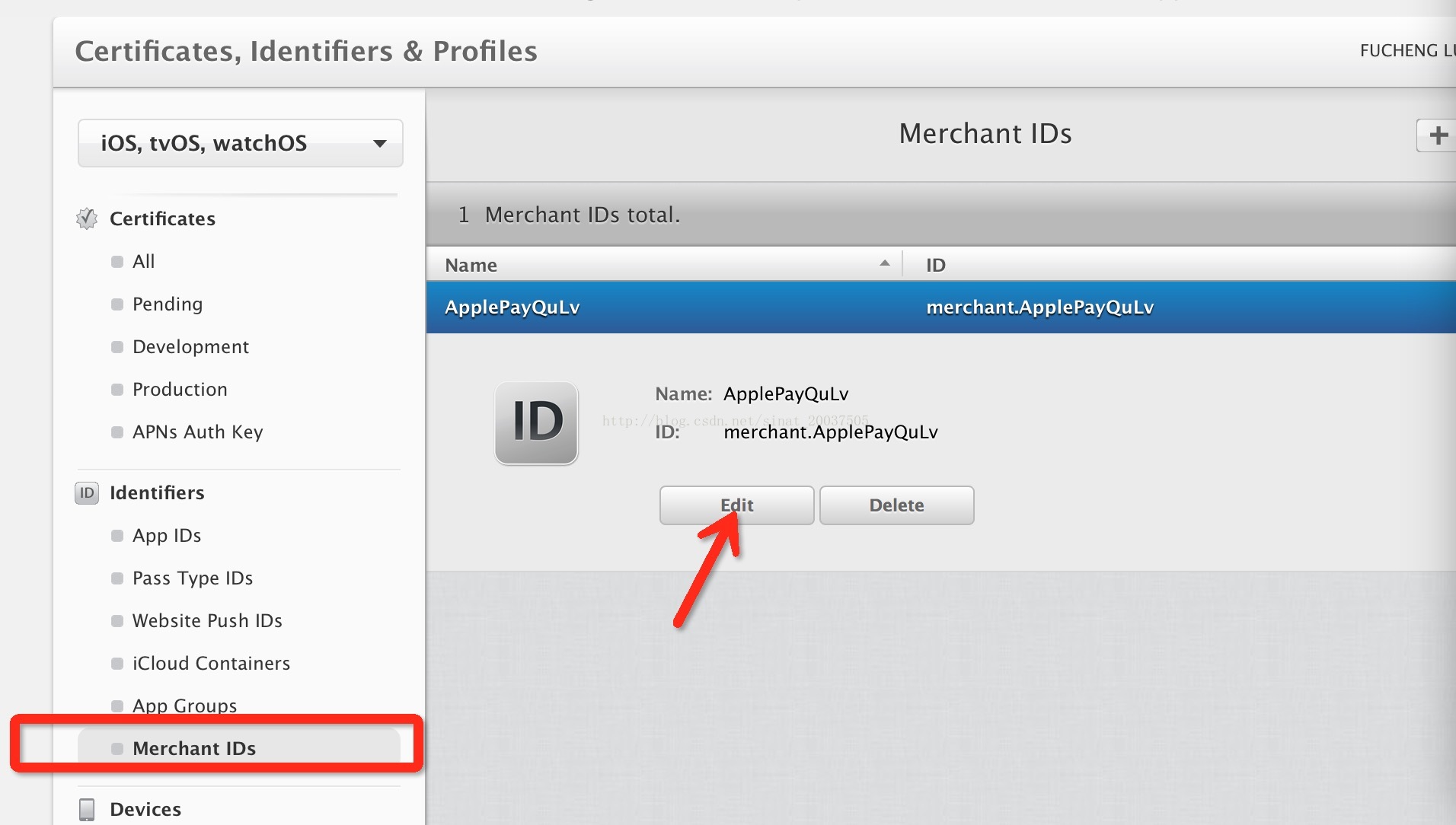The height and width of the screenshot is (825, 1456).
Task: Open App IDs in sidebar
Action: (x=167, y=535)
